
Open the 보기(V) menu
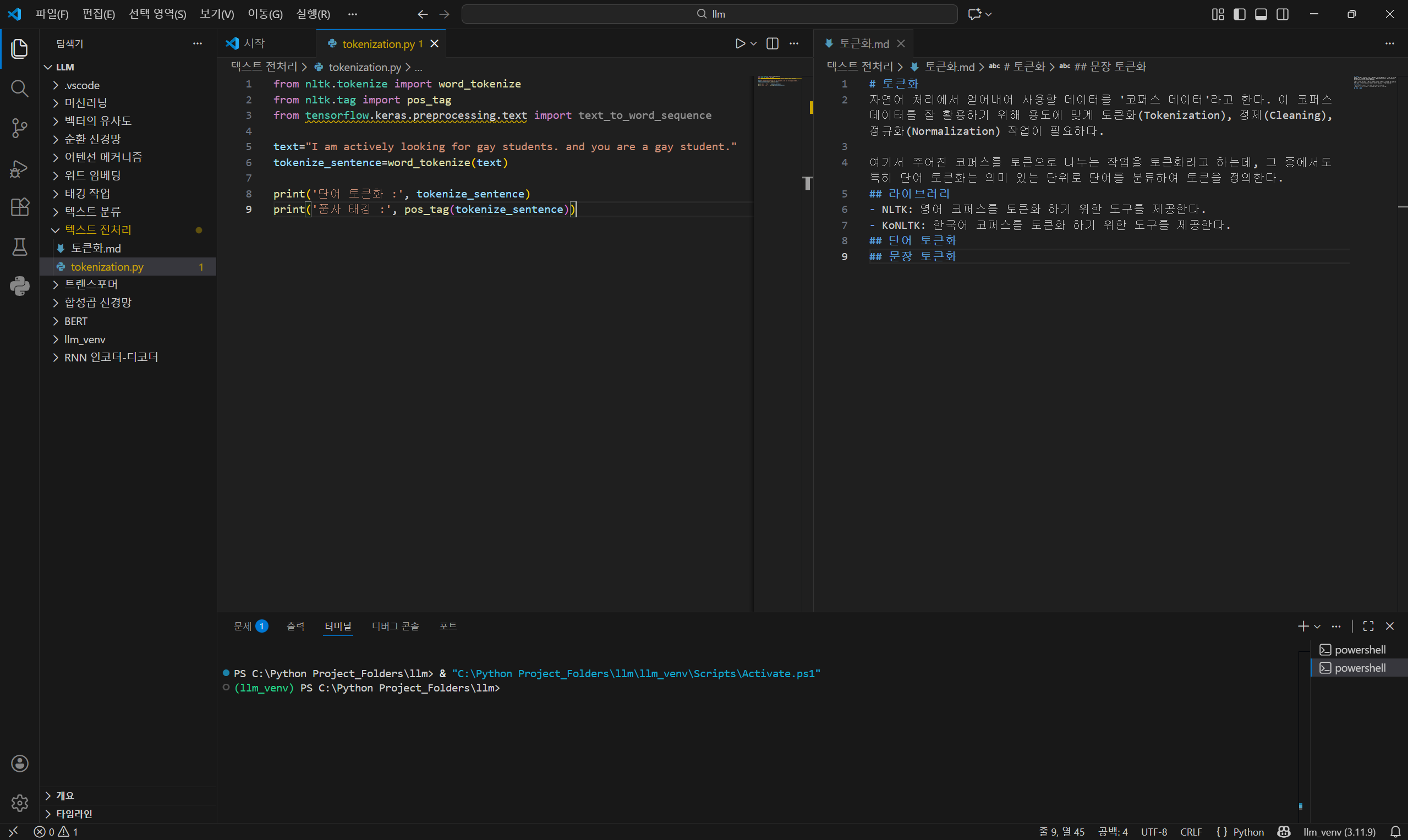coord(217,14)
